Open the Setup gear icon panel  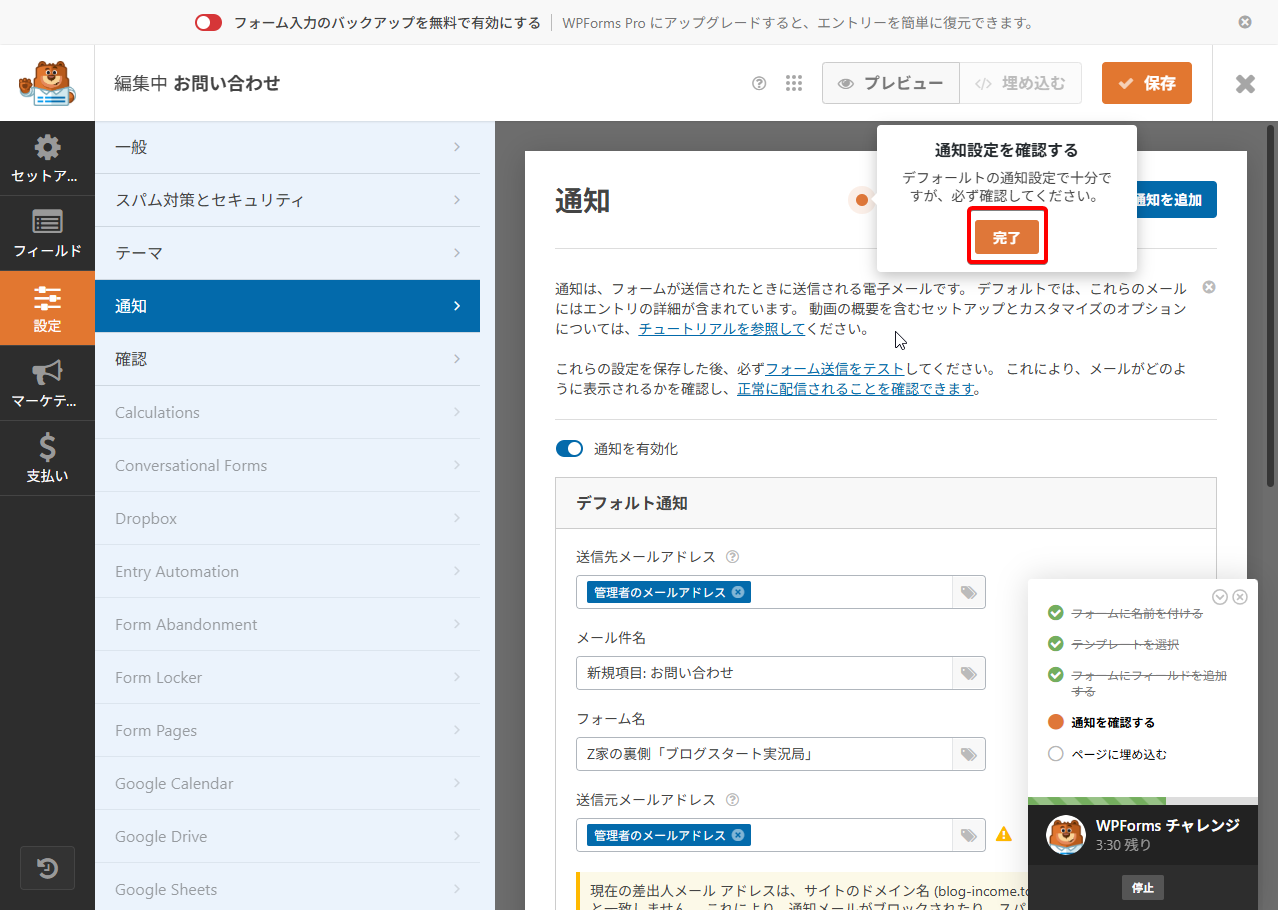(x=47, y=159)
